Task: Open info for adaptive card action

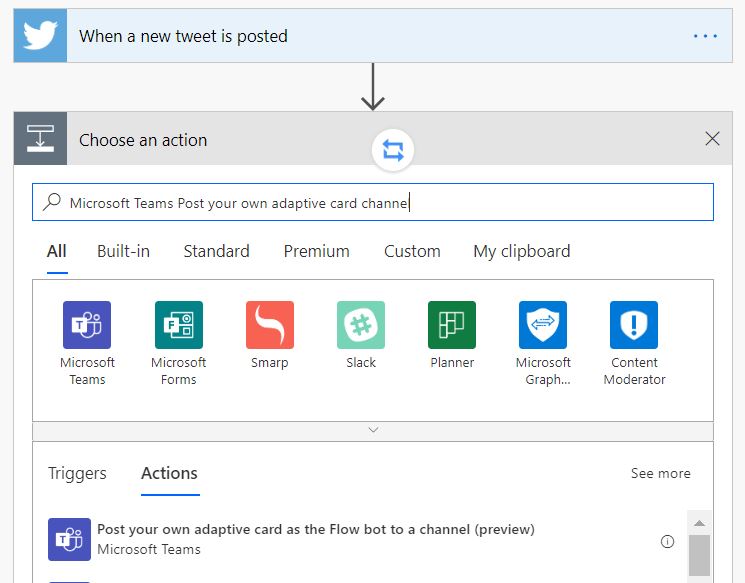Action: tap(667, 541)
